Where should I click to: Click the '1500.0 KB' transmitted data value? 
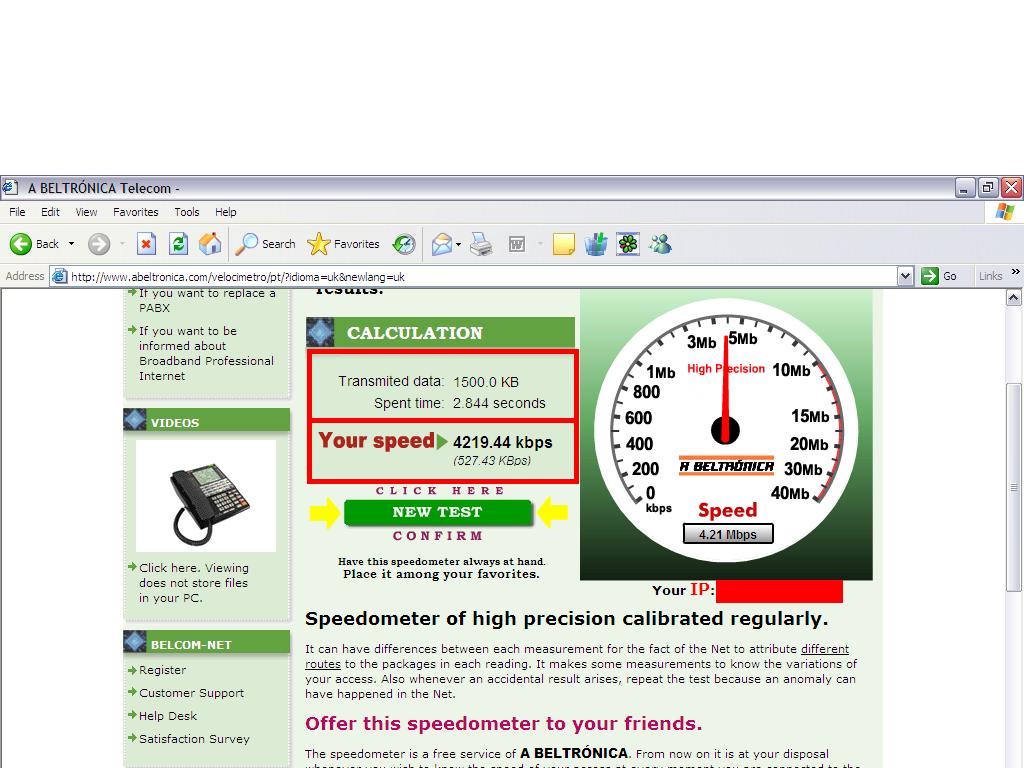coord(486,382)
